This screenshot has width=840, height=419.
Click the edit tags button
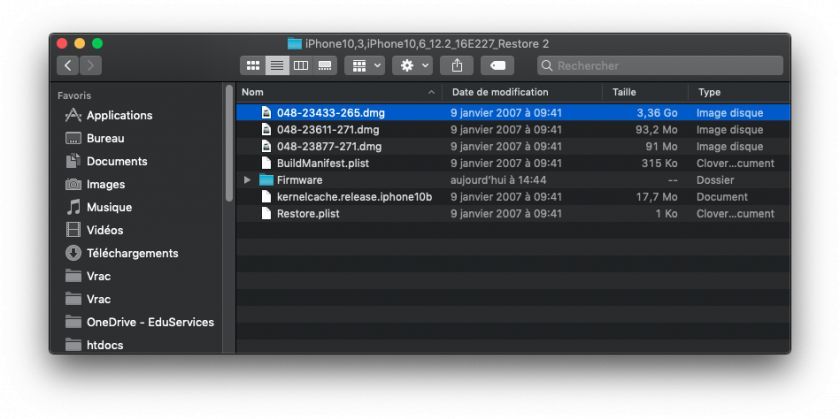click(497, 65)
